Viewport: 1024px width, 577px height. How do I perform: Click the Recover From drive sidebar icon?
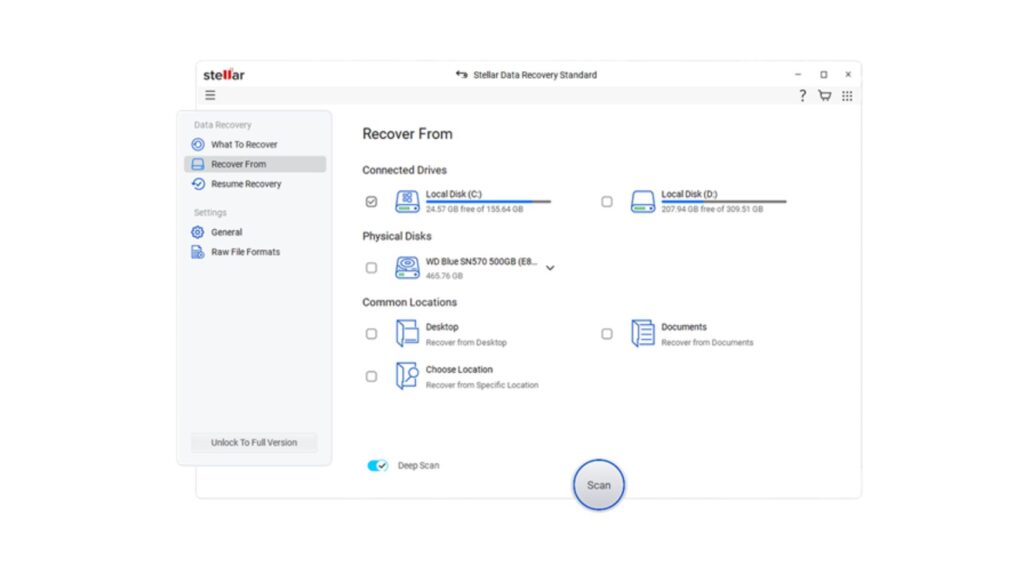(x=198, y=164)
